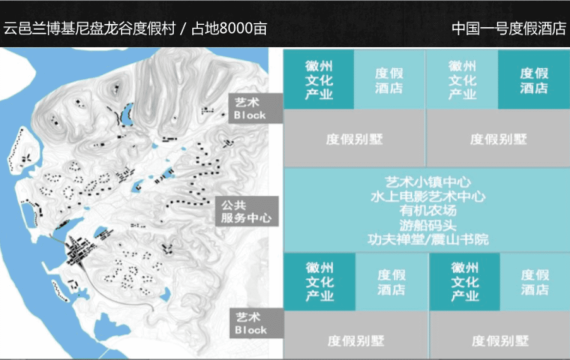Select the light 度假酒店 tile in top-left group
The height and width of the screenshot is (360, 570).
click(389, 80)
